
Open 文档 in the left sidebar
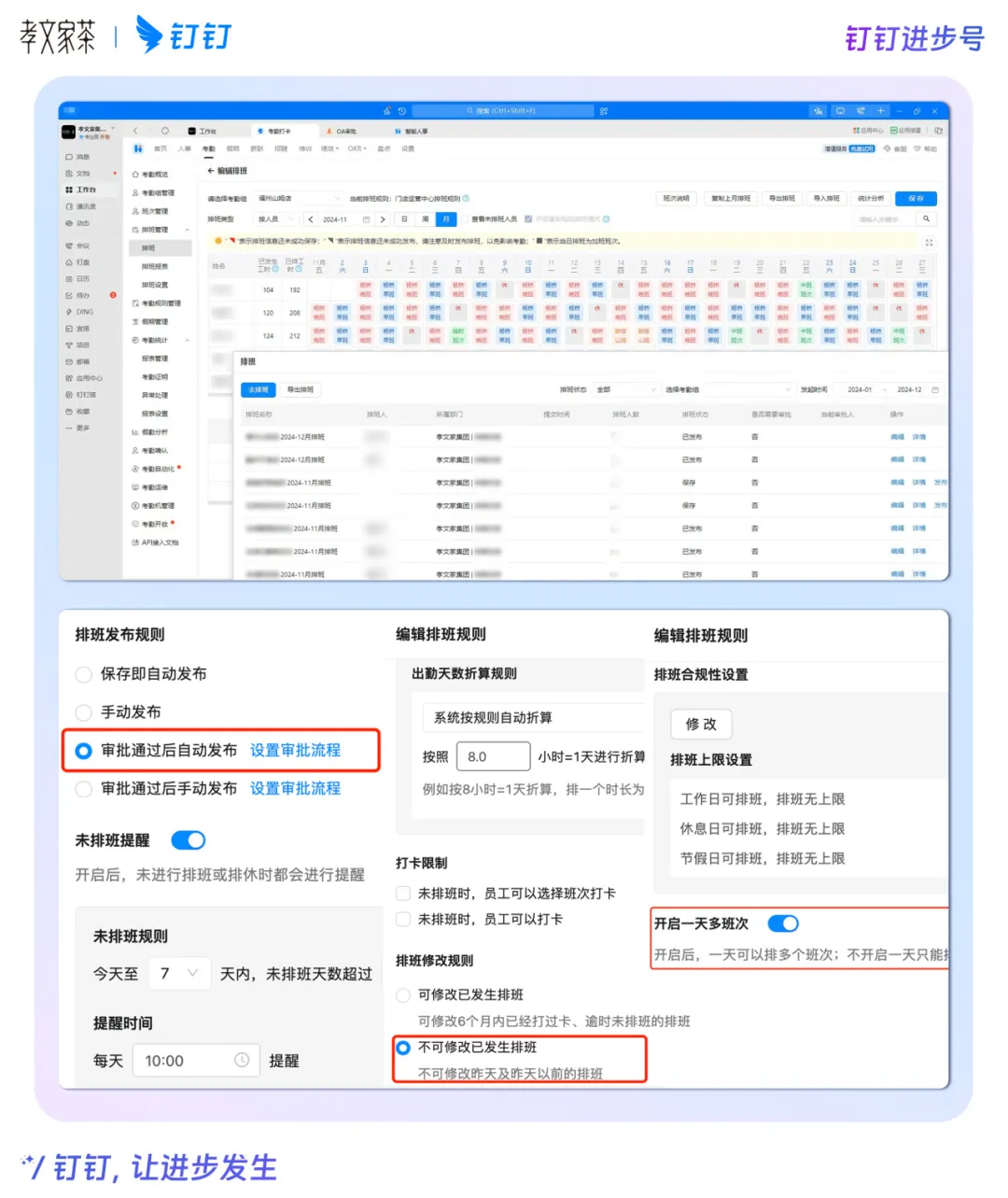point(77,174)
